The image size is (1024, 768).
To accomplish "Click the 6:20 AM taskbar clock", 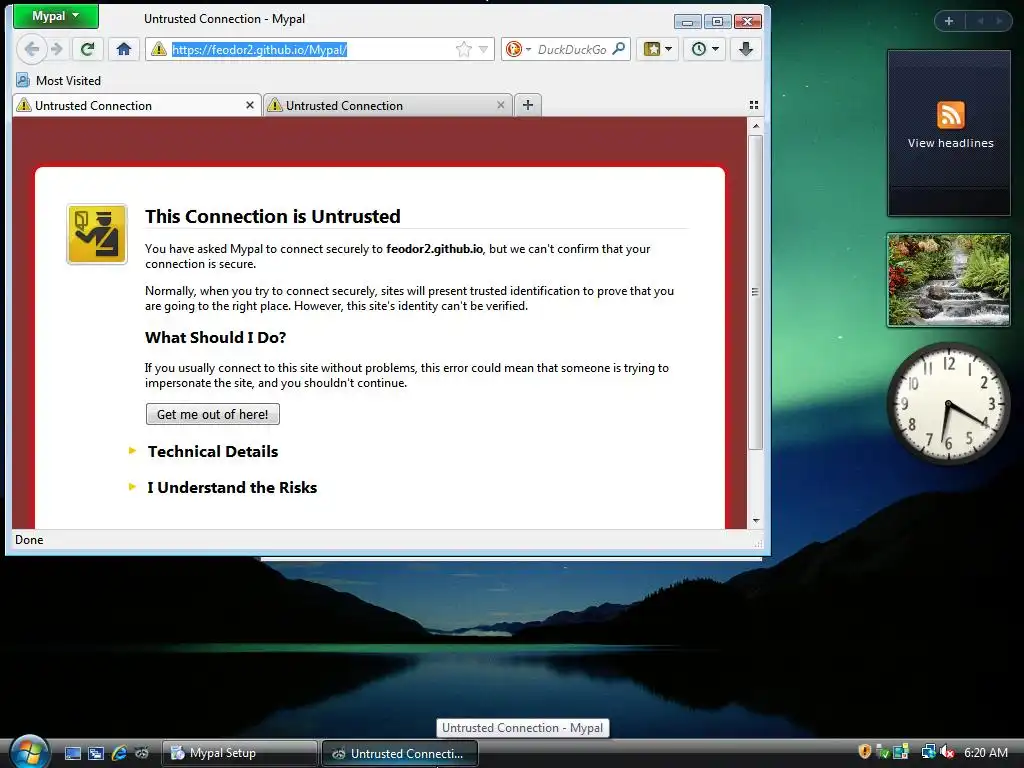I will click(x=985, y=752).
